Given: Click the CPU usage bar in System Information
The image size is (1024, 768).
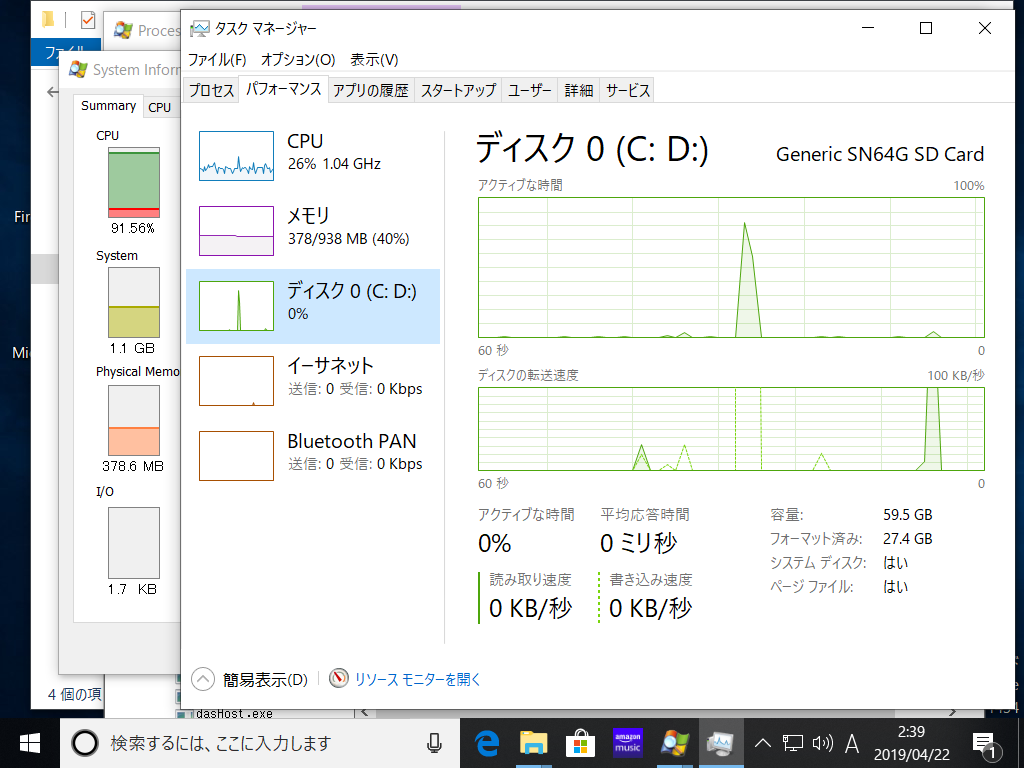Looking at the screenshot, I should pos(134,182).
